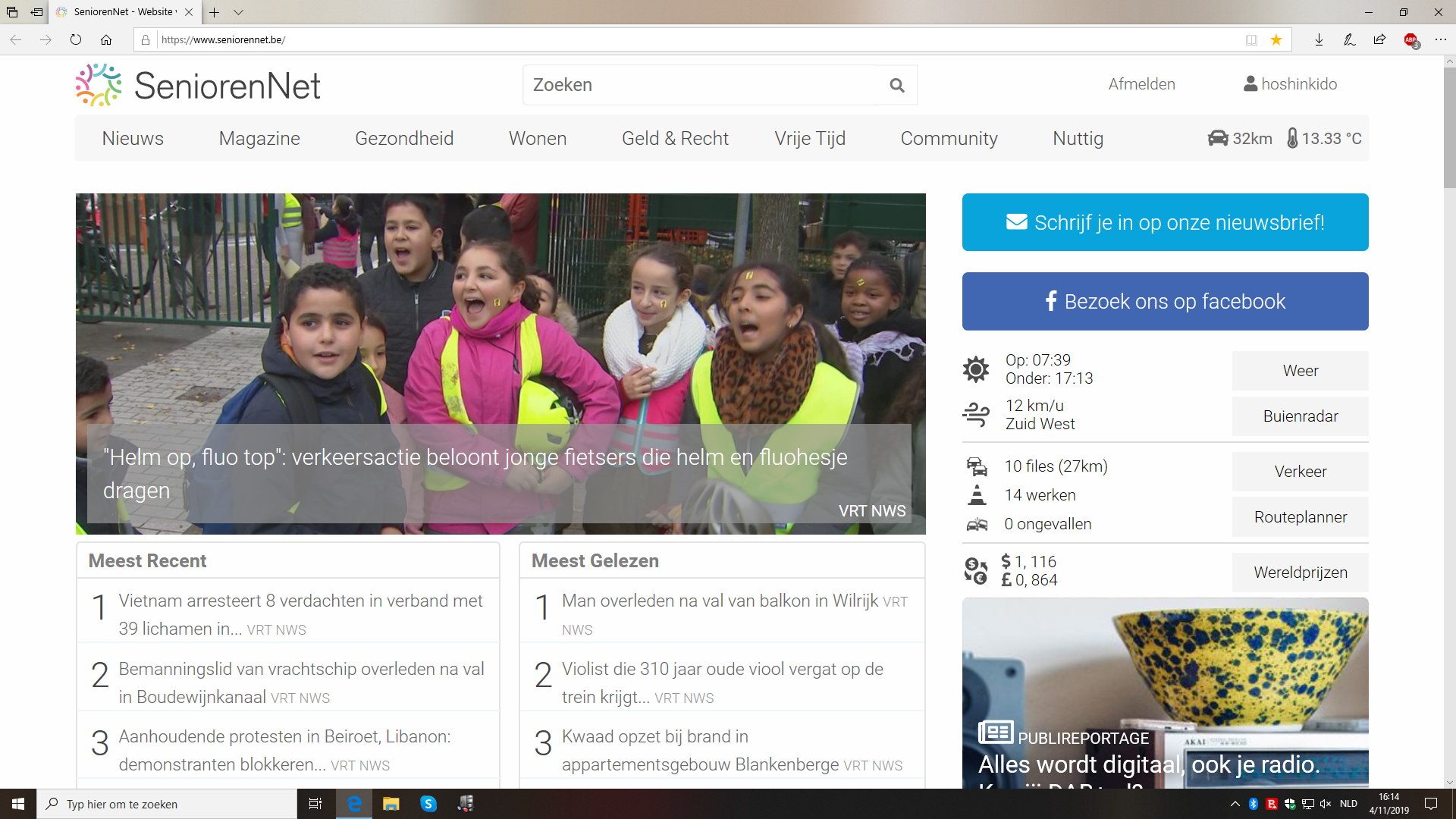1456x819 pixels.
Task: Click the favorites star in address bar
Action: point(1276,39)
